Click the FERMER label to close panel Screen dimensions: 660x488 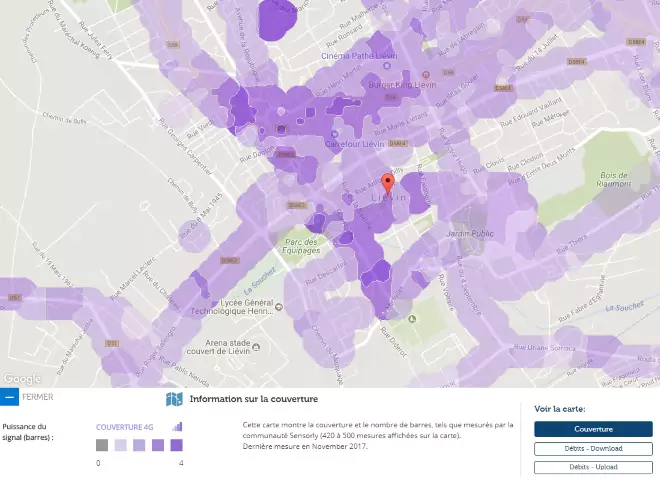pyautogui.click(x=38, y=397)
